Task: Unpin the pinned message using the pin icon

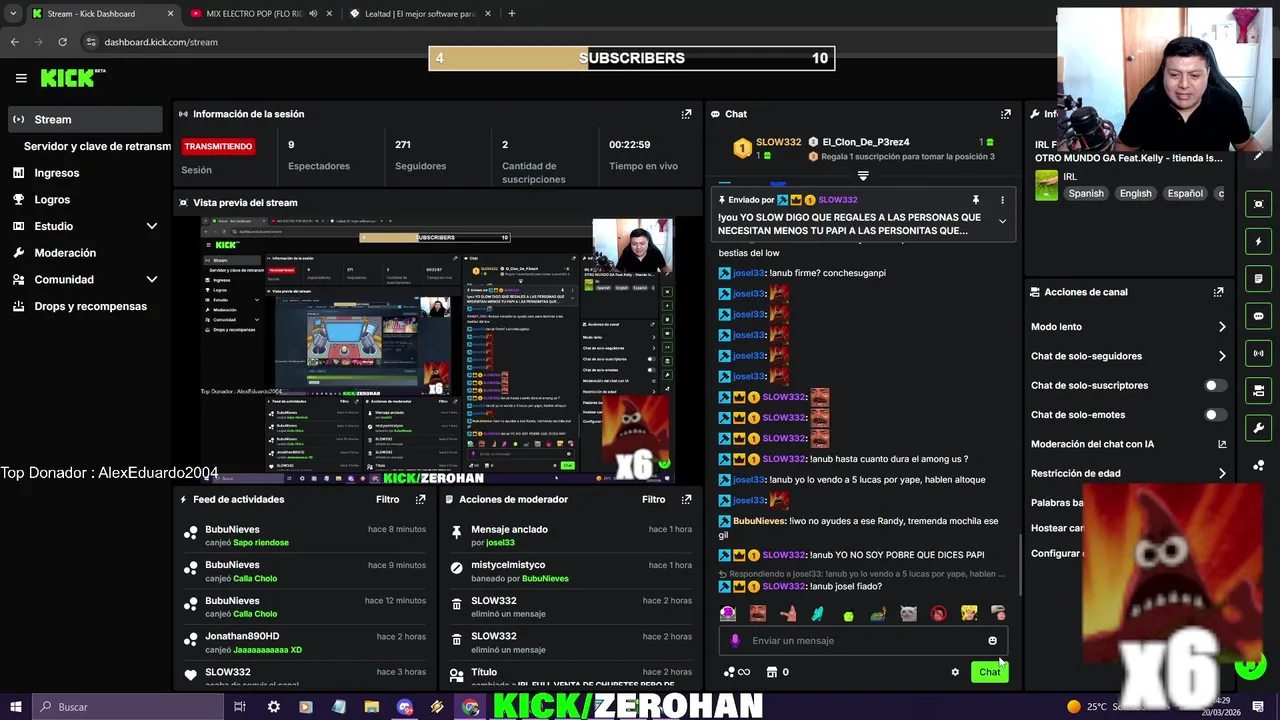Action: (975, 200)
